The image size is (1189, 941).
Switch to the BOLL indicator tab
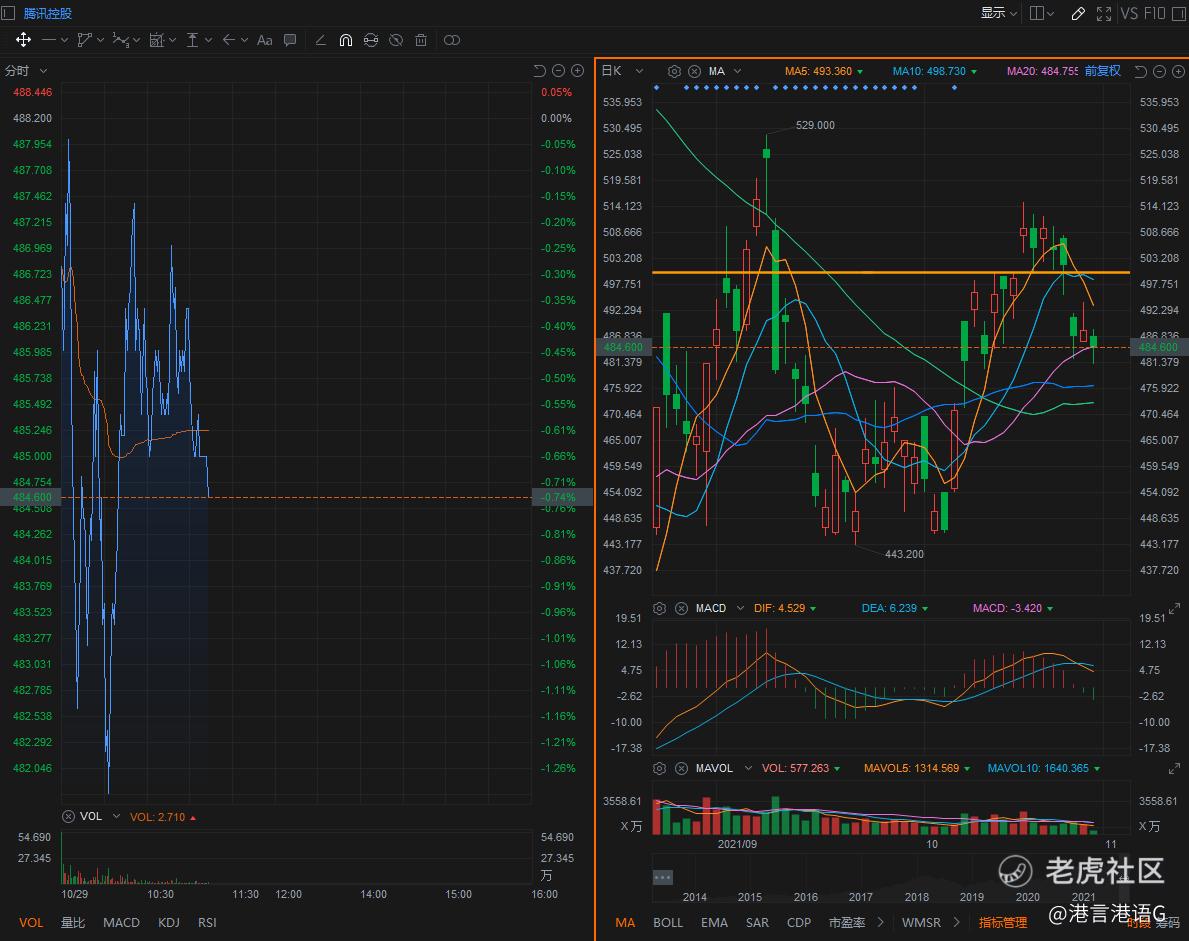[667, 922]
